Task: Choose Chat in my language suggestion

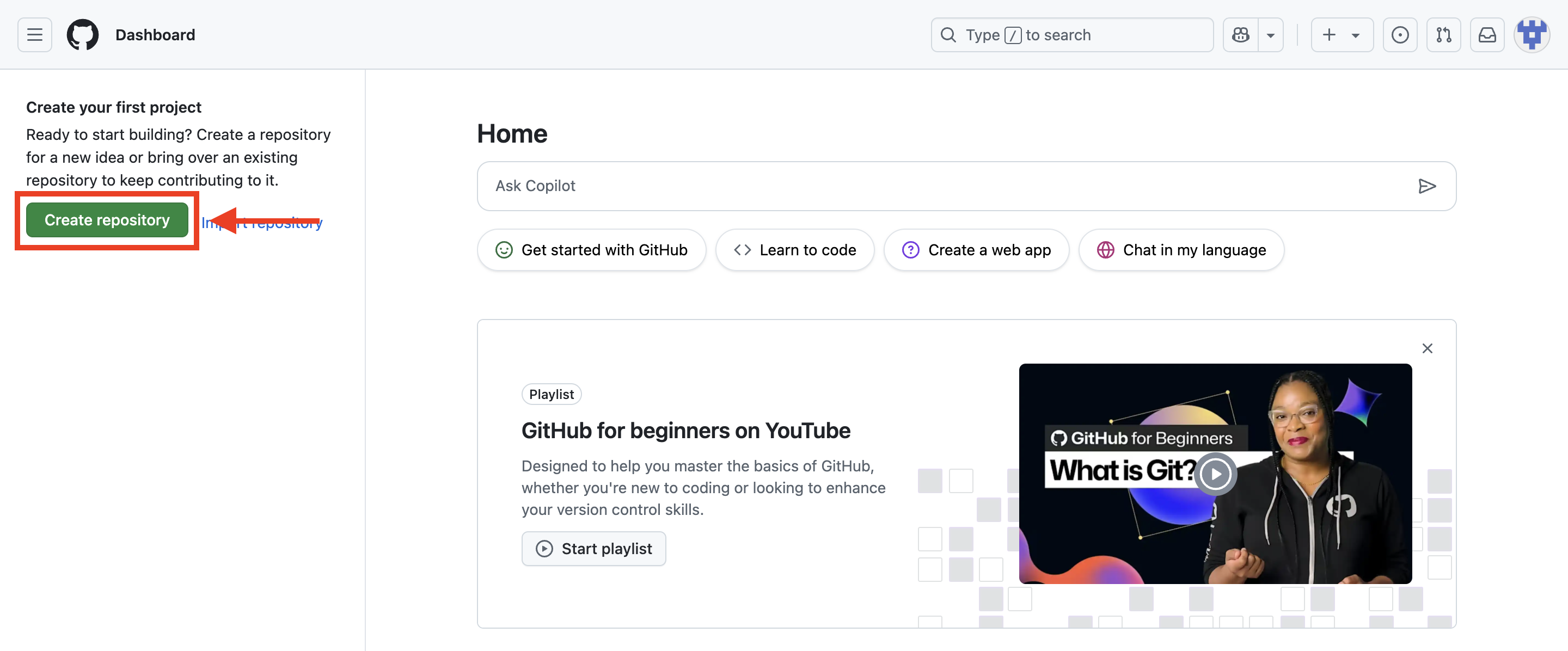Action: click(x=1181, y=250)
